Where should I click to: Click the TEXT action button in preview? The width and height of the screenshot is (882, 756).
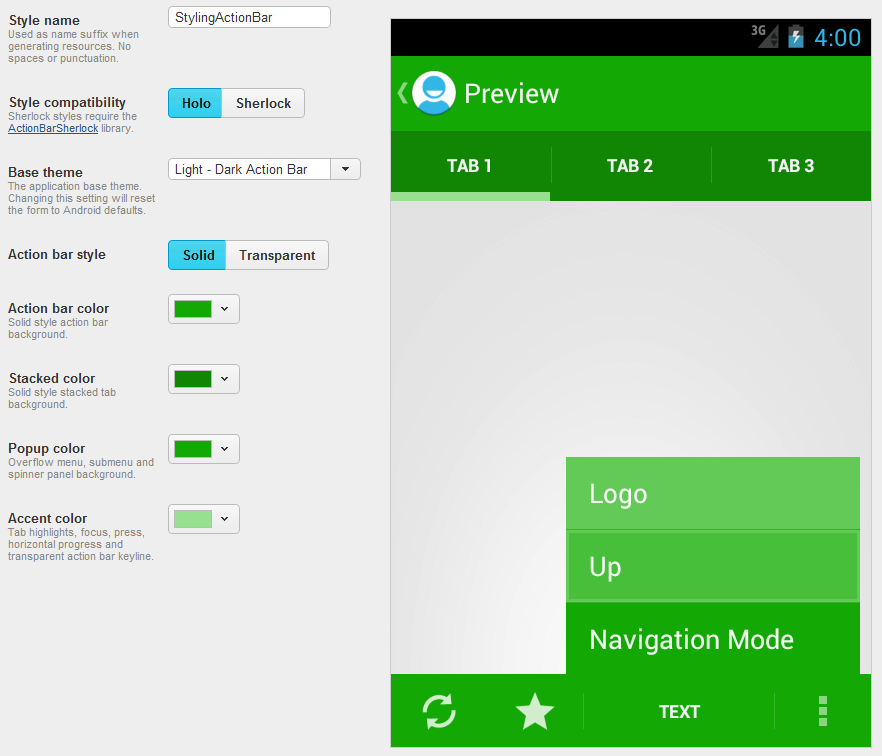click(x=679, y=712)
